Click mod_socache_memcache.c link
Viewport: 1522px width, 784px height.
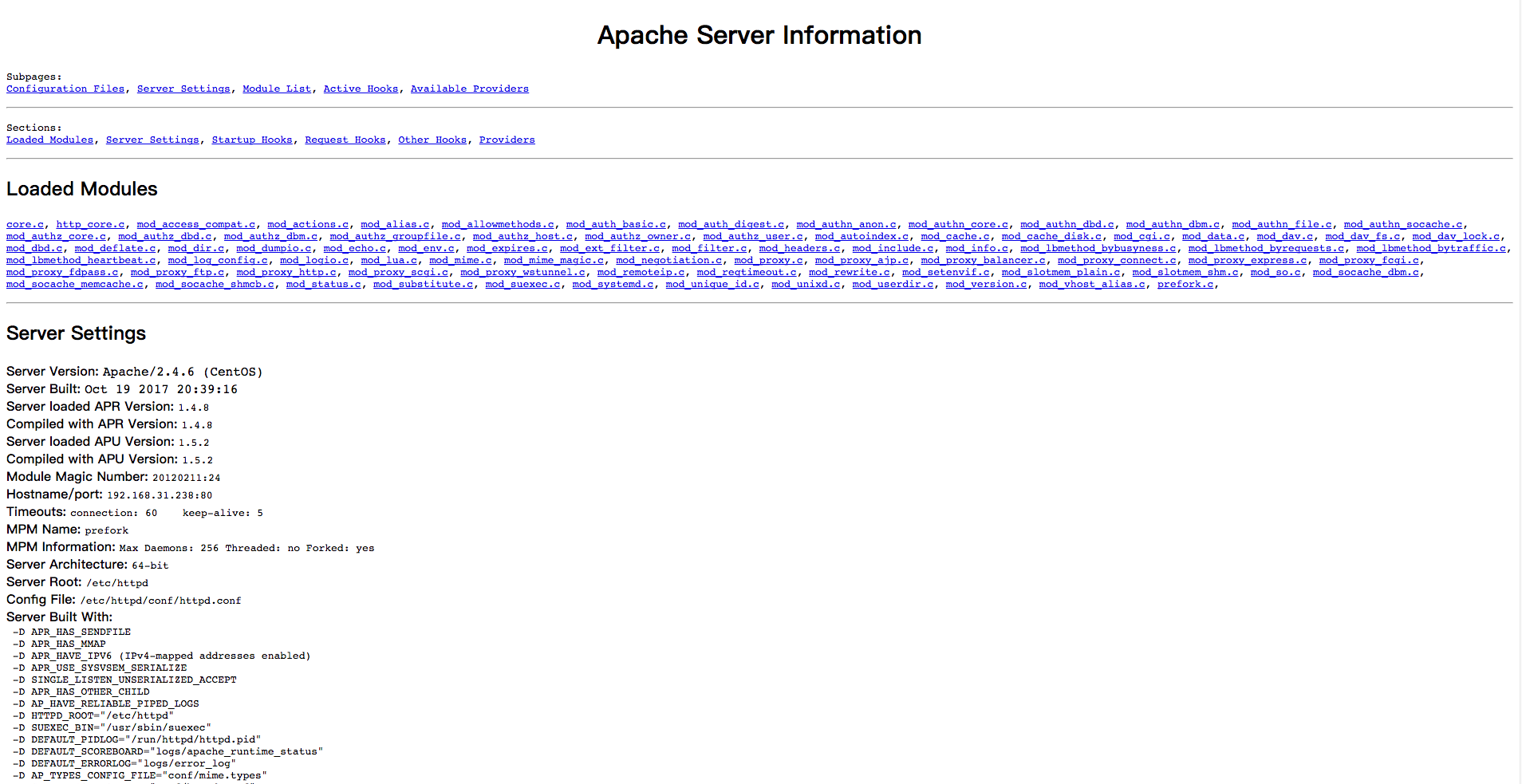point(75,284)
